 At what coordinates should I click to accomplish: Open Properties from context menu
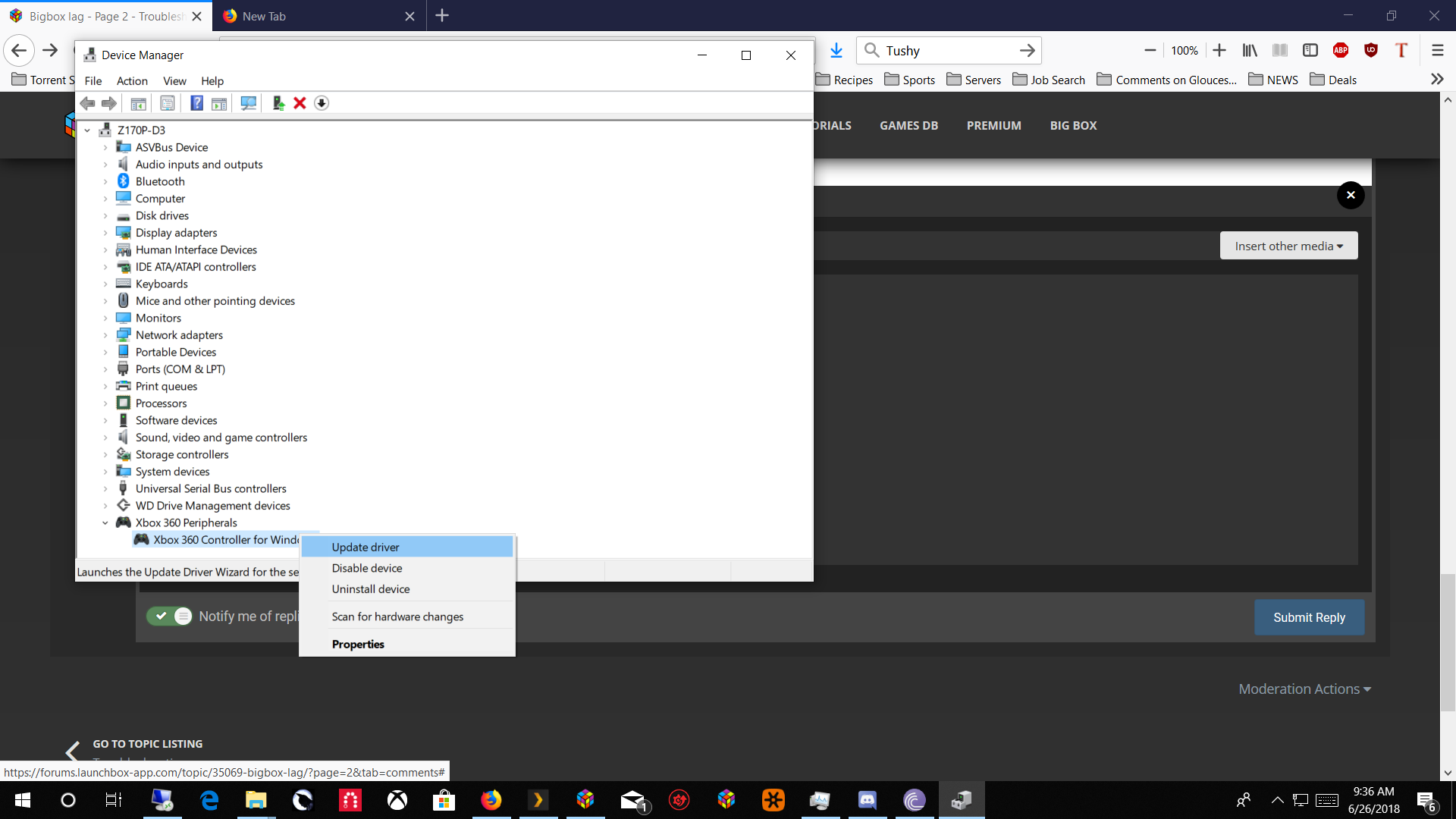[x=407, y=644]
